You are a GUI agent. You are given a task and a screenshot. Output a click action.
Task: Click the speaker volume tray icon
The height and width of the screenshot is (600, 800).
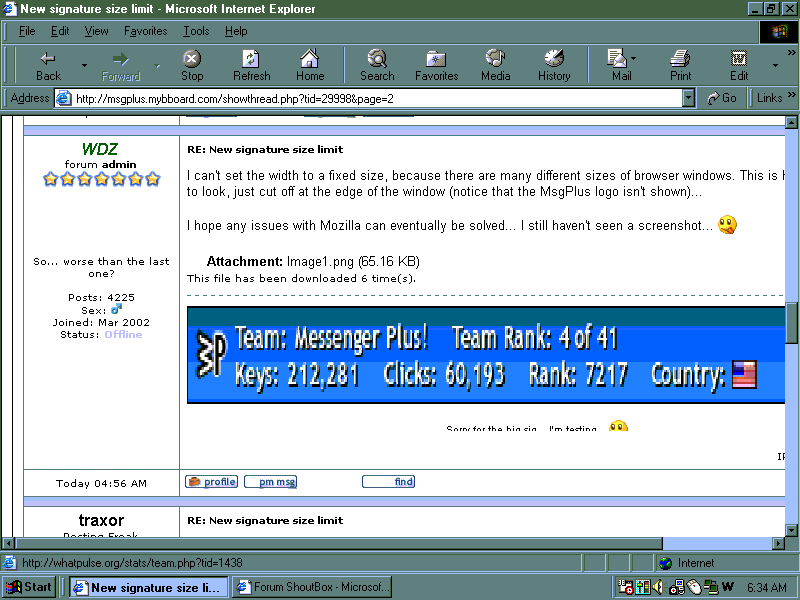click(658, 587)
